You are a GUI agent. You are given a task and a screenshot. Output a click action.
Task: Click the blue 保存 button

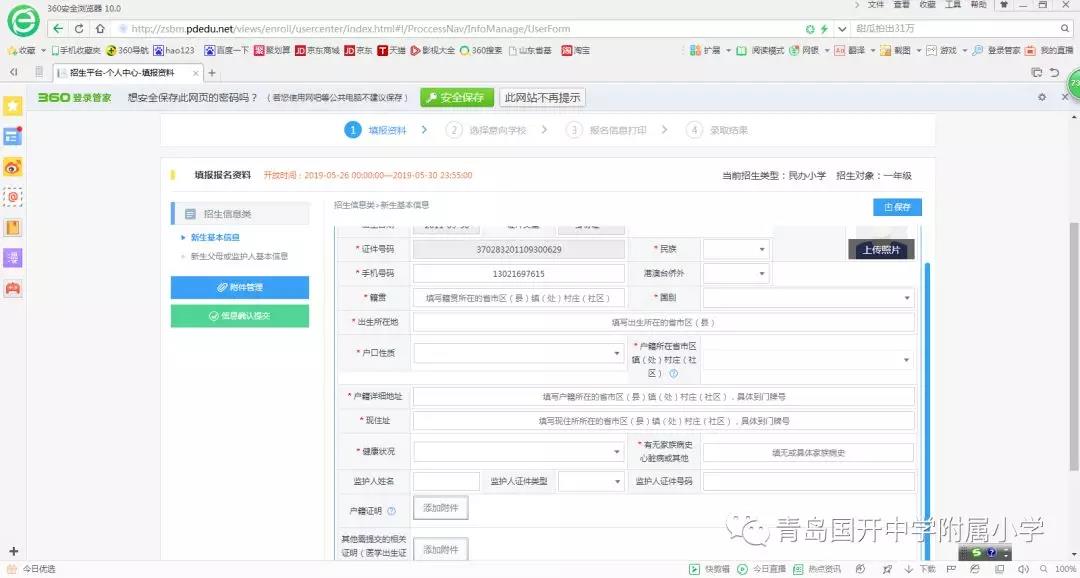tap(897, 207)
